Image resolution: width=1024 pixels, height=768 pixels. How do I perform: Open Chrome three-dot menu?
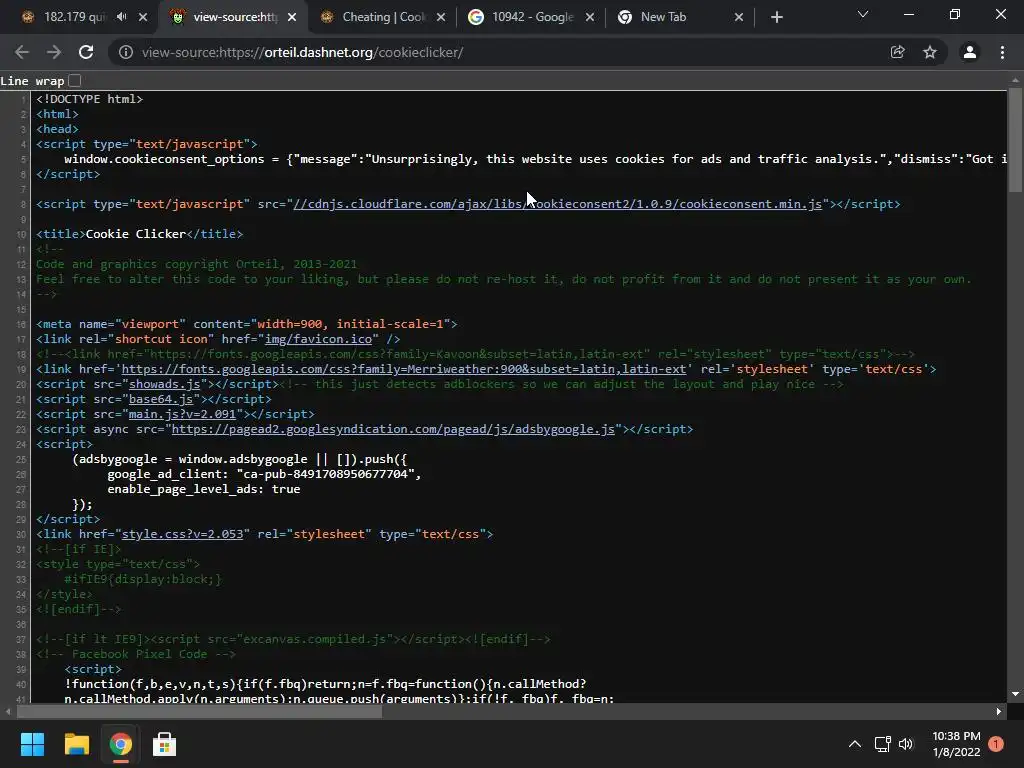(1002, 52)
